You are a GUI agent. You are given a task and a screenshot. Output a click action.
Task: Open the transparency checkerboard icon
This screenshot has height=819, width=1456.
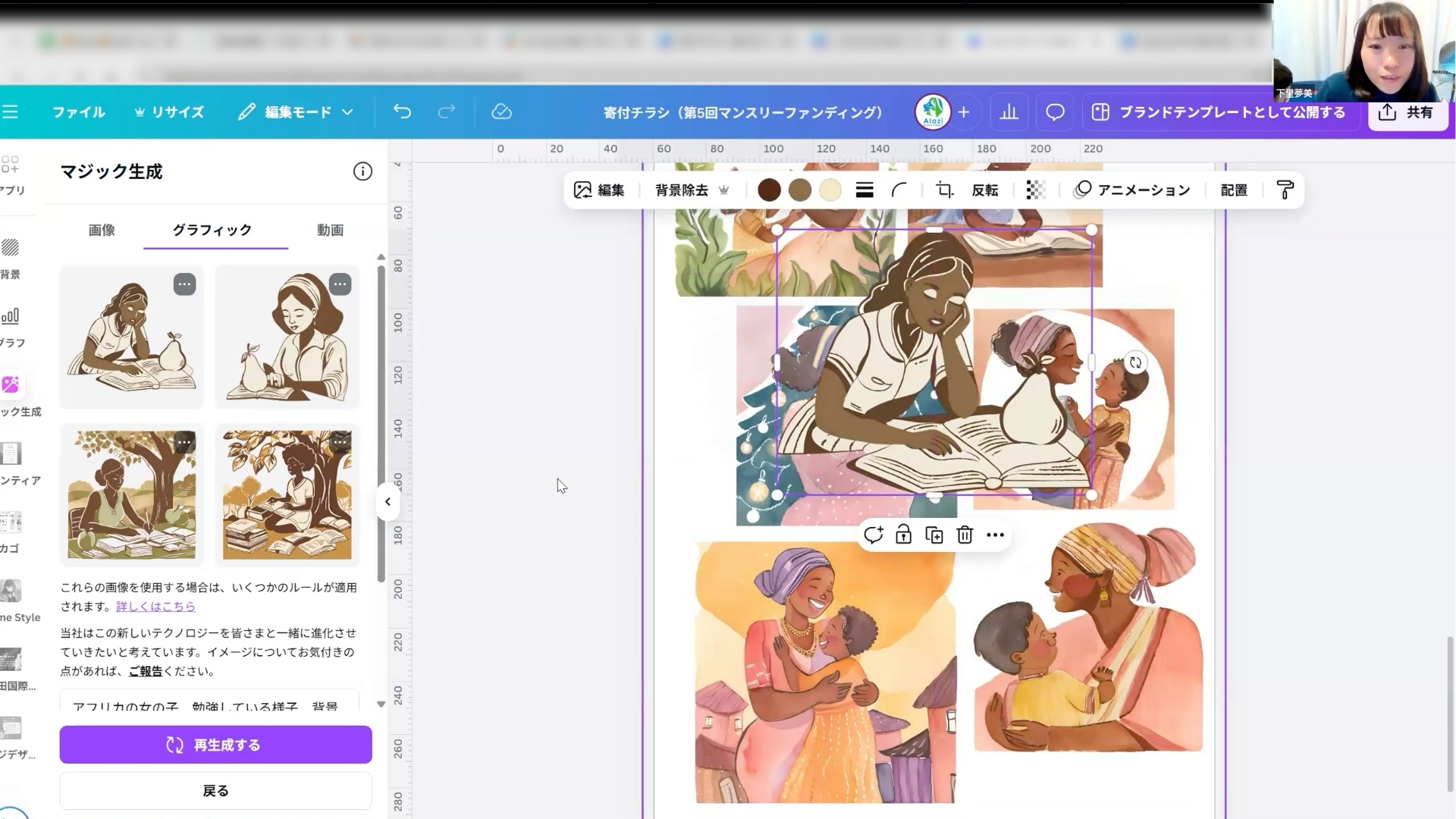tap(1036, 190)
